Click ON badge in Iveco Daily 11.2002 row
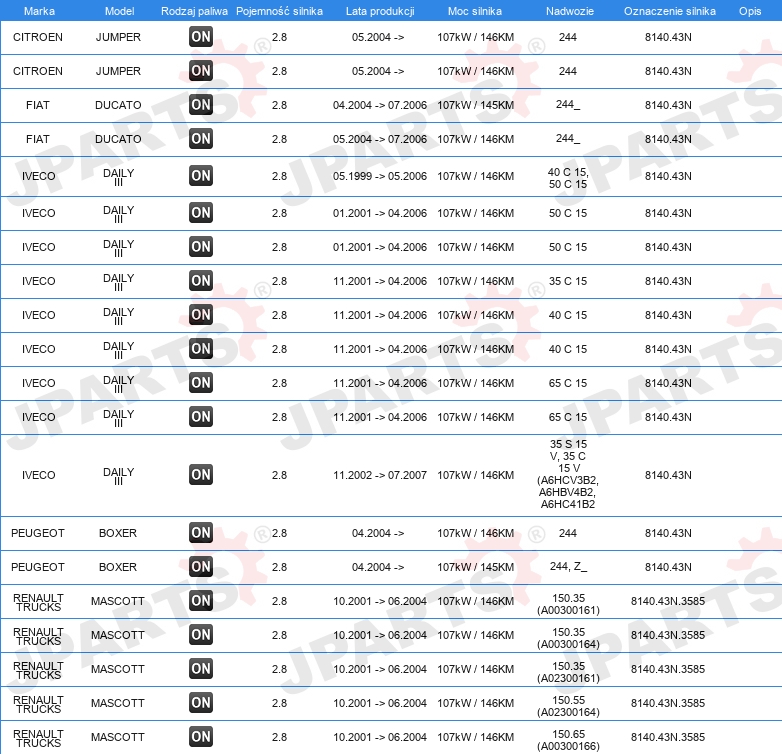The width and height of the screenshot is (782, 754). pyautogui.click(x=200, y=475)
